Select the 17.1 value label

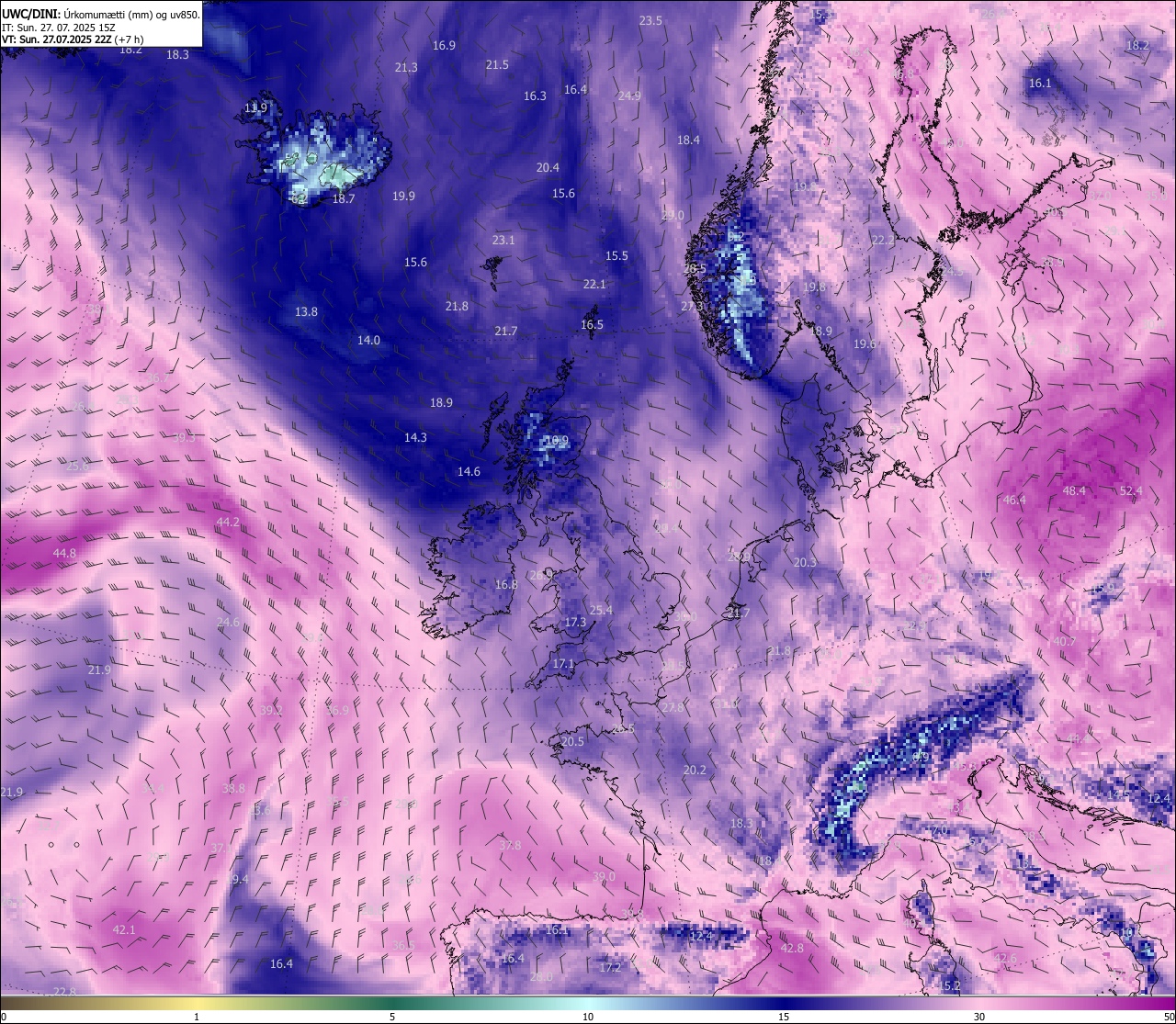(563, 663)
